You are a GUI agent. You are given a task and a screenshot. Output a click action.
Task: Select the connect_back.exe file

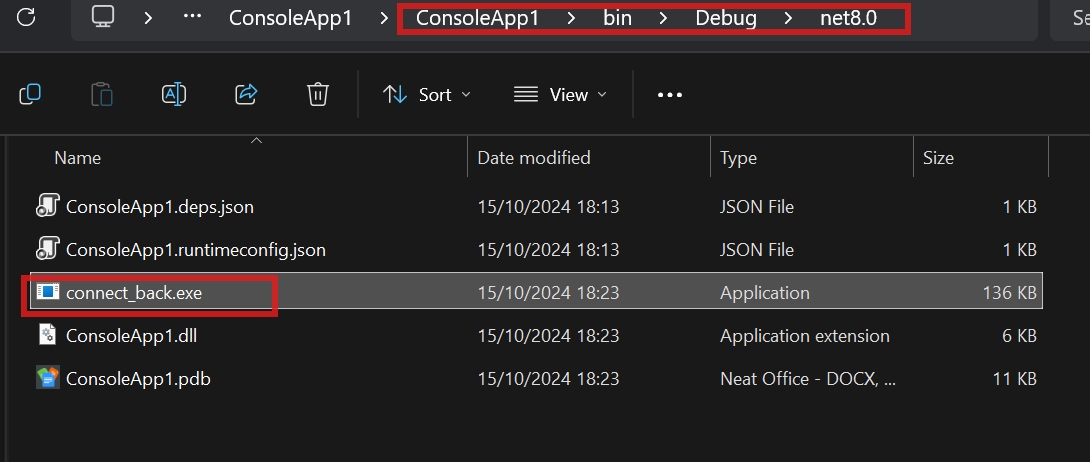pyautogui.click(x=134, y=293)
